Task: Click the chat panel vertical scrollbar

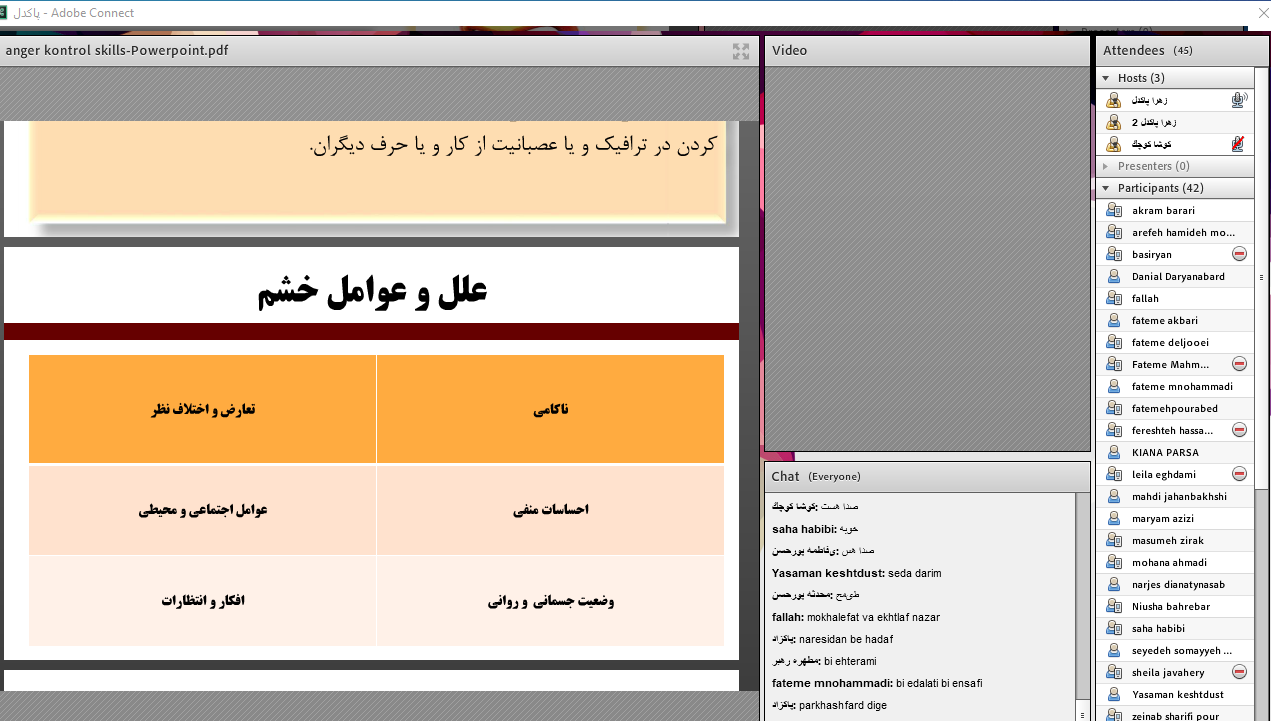Action: click(1083, 600)
